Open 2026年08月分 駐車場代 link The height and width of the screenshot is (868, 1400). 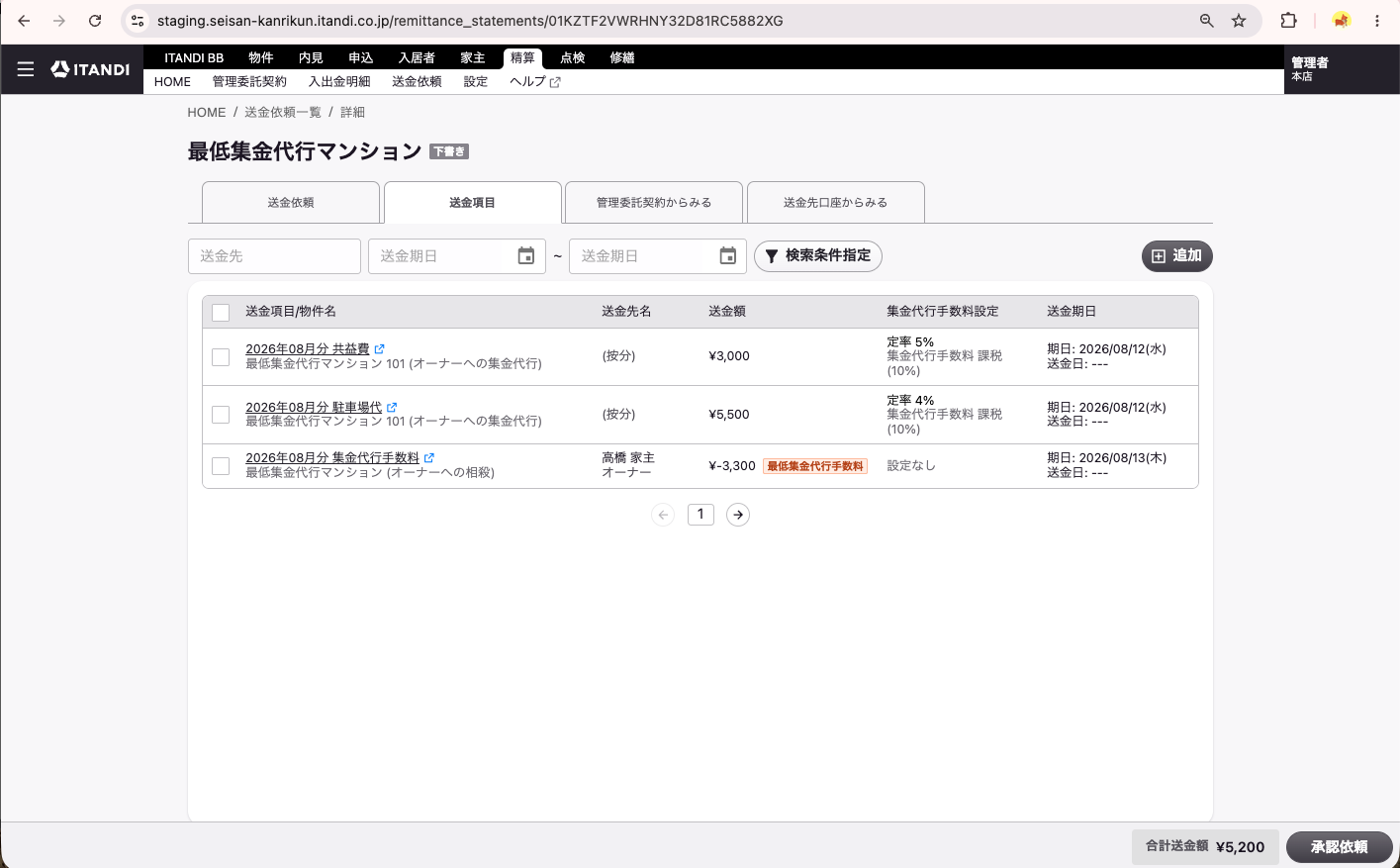314,408
